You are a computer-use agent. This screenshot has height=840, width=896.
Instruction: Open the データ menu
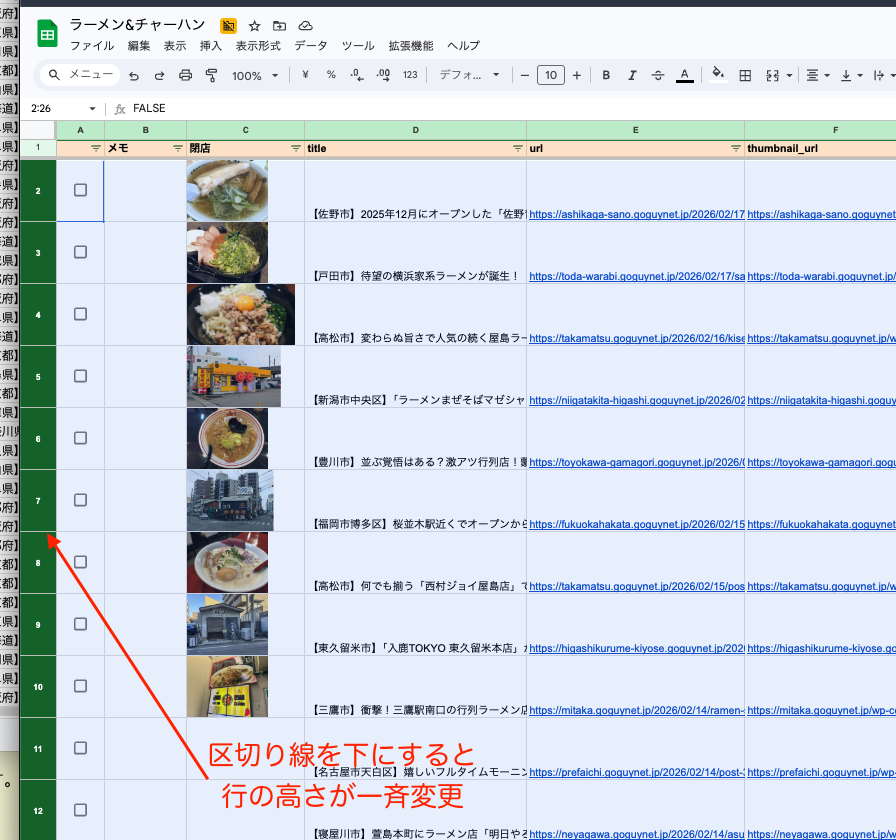point(311,46)
